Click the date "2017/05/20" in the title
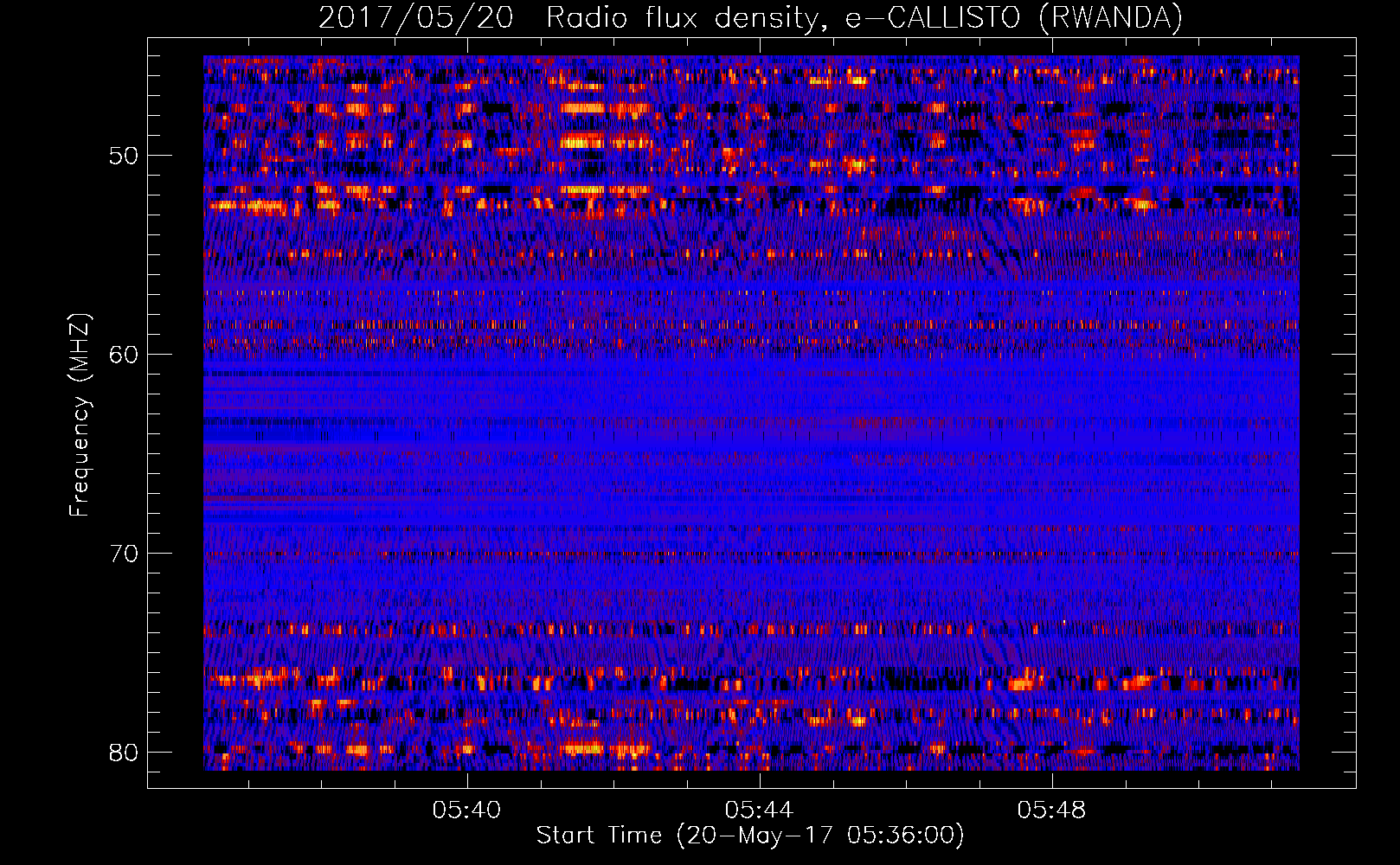1400x865 pixels. pyautogui.click(x=416, y=17)
